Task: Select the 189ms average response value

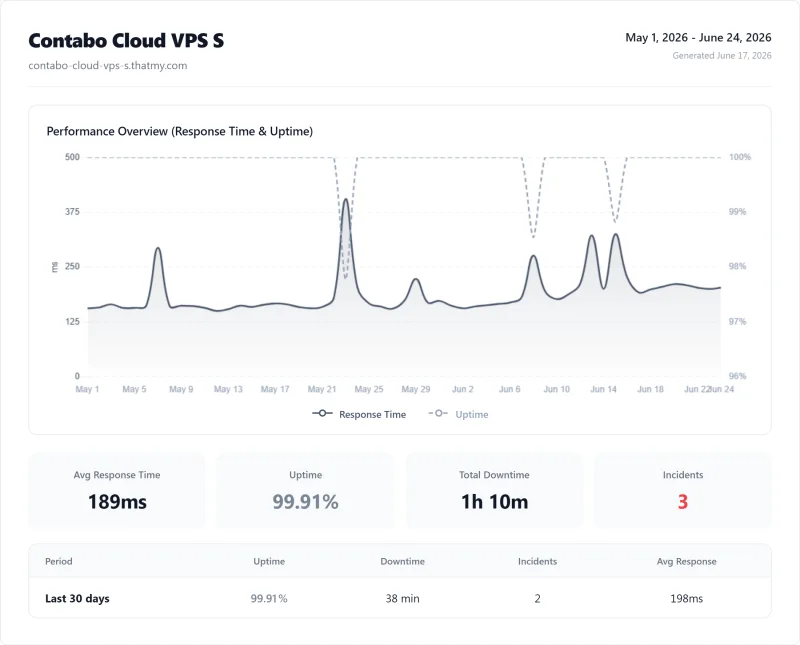Action: tap(117, 502)
